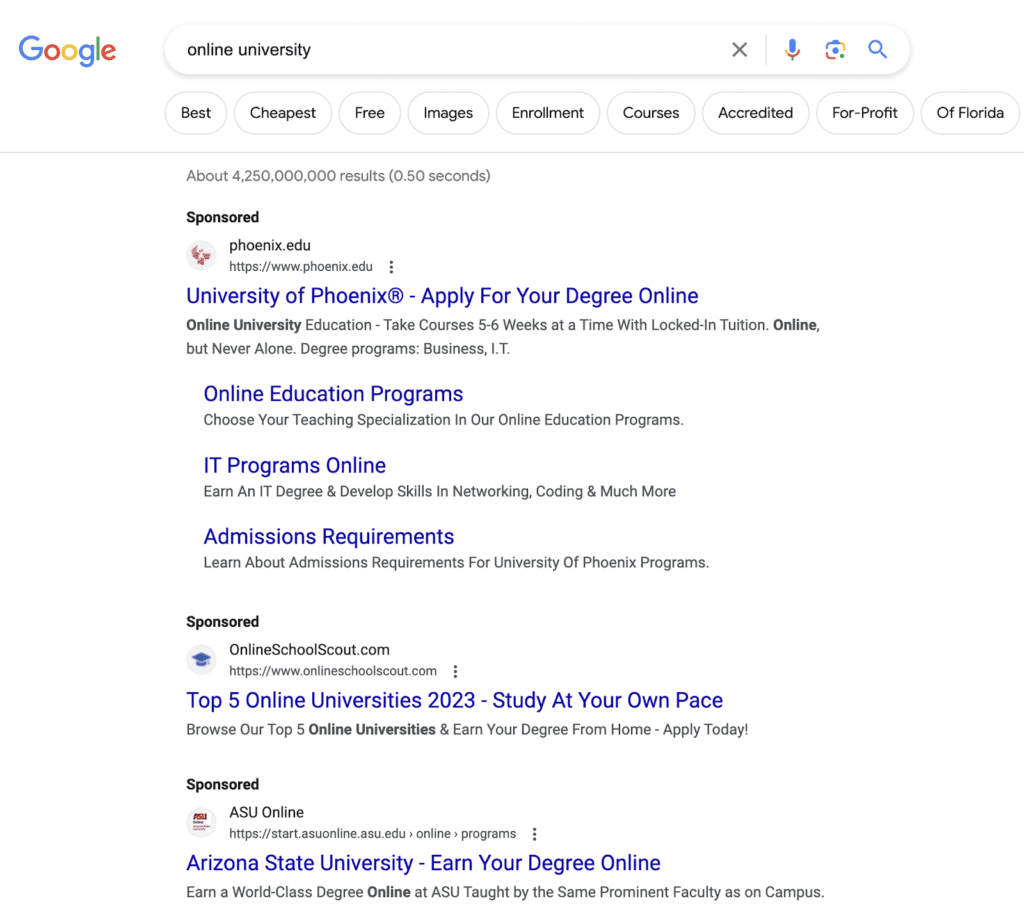
Task: Open the three-dot menu for the Phoenix ad
Action: 391,266
